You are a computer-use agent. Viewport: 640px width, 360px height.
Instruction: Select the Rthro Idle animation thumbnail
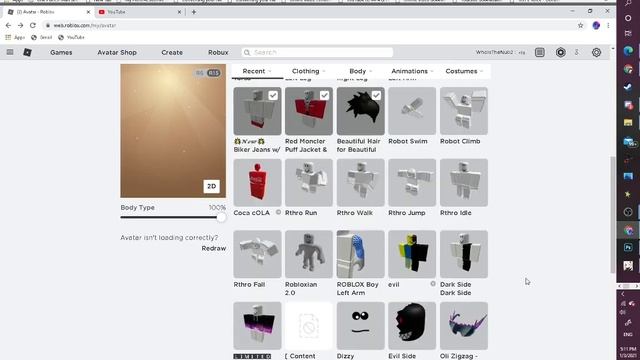pyautogui.click(x=464, y=182)
